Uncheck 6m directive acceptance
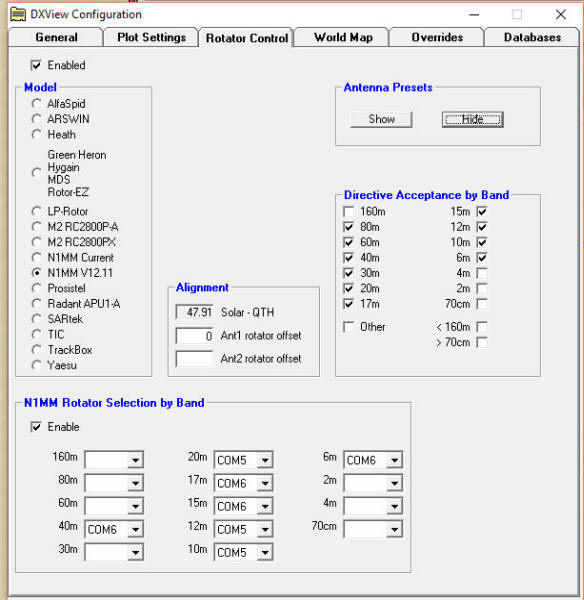 pyautogui.click(x=482, y=258)
